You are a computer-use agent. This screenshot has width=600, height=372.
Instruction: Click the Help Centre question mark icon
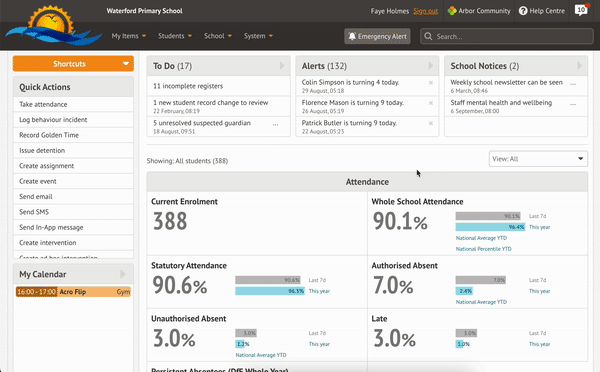(x=523, y=11)
